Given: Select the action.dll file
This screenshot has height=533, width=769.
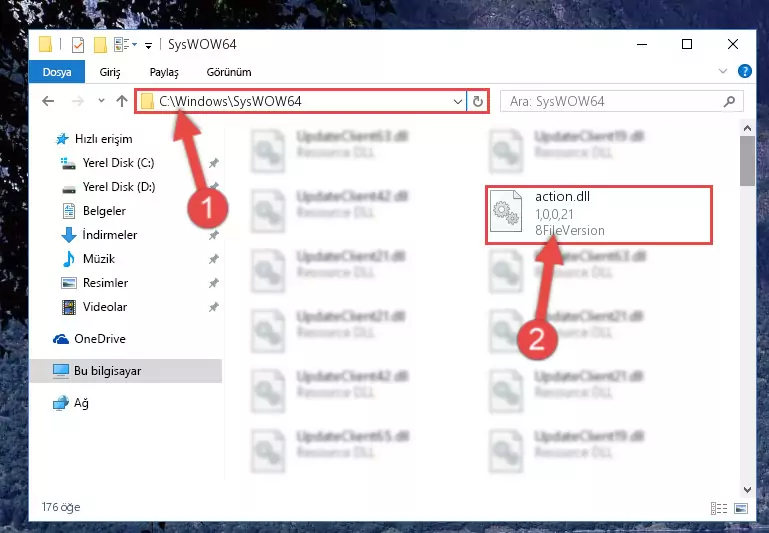Looking at the screenshot, I should tap(599, 215).
